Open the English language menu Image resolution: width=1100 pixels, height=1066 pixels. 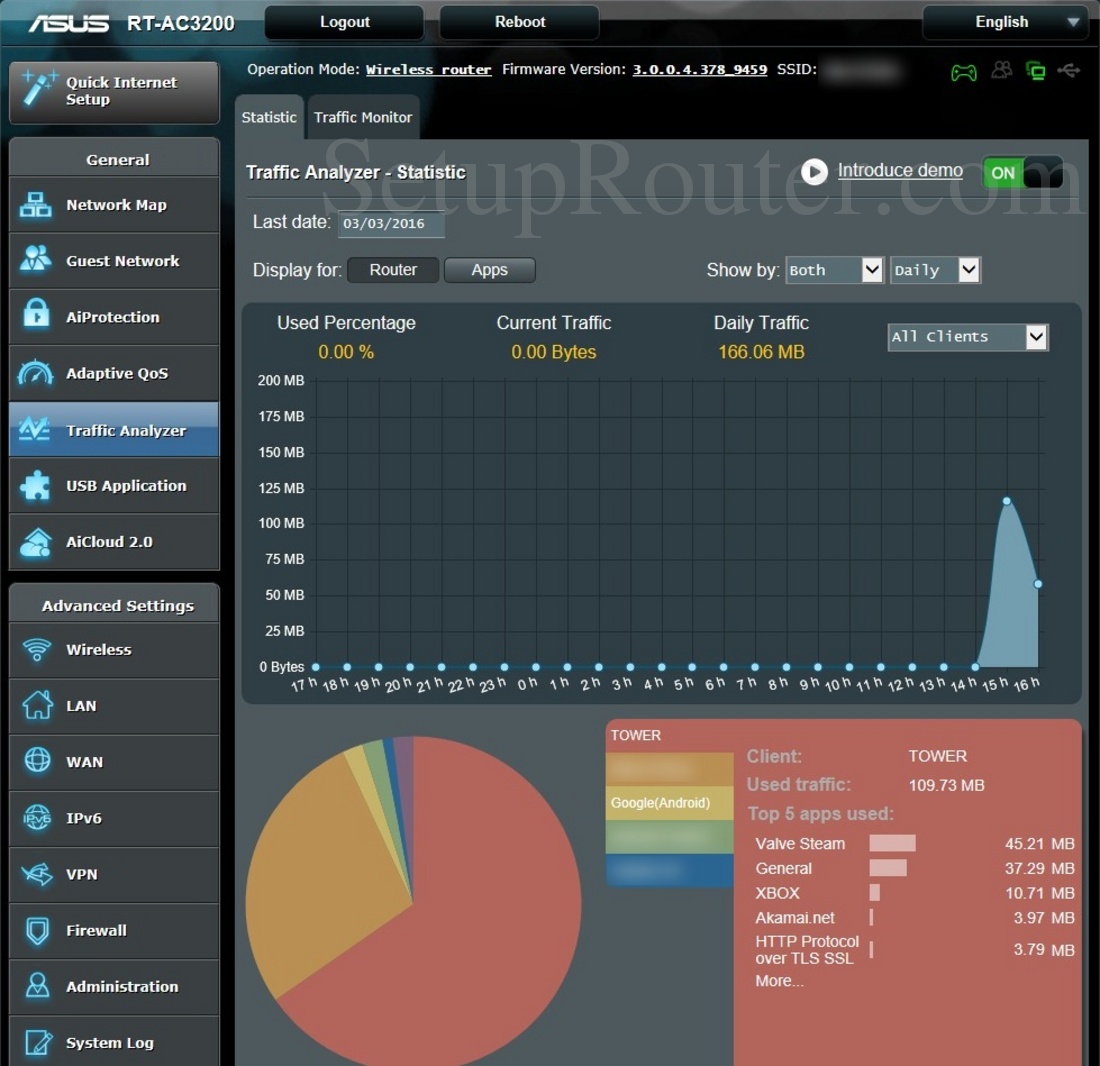pos(1004,22)
